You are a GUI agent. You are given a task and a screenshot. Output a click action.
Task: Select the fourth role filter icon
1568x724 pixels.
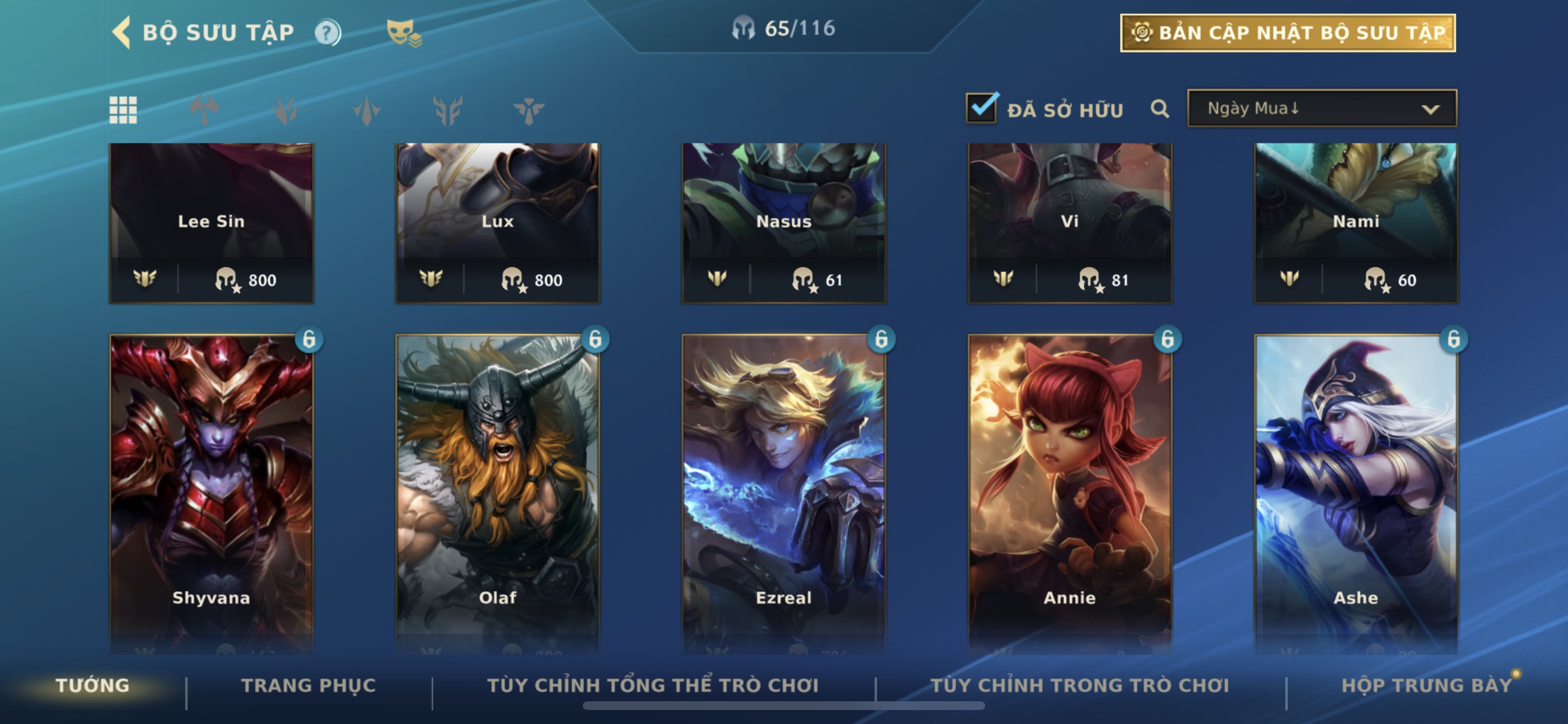point(447,110)
